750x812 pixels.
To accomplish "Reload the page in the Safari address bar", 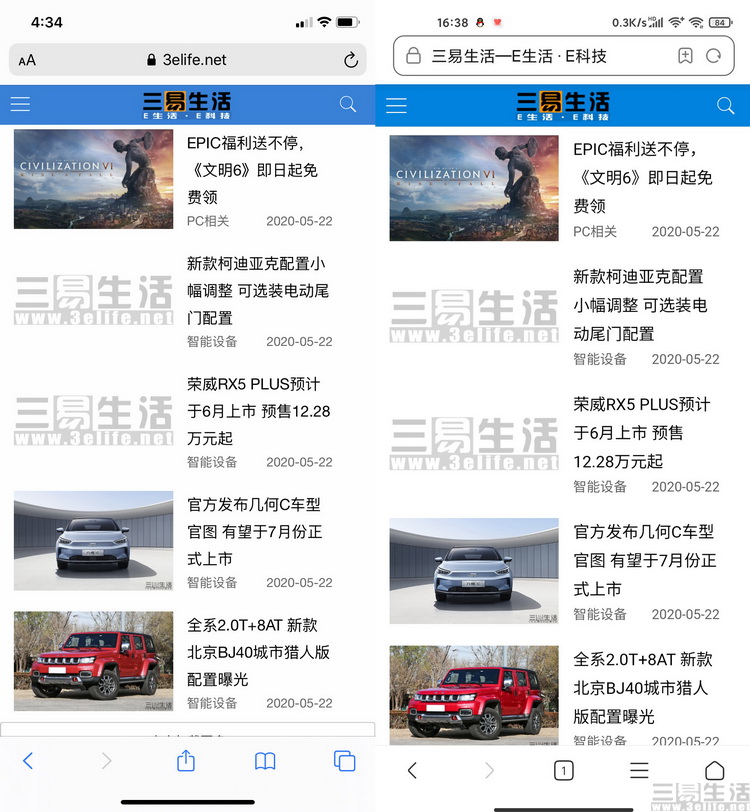I will [x=351, y=60].
